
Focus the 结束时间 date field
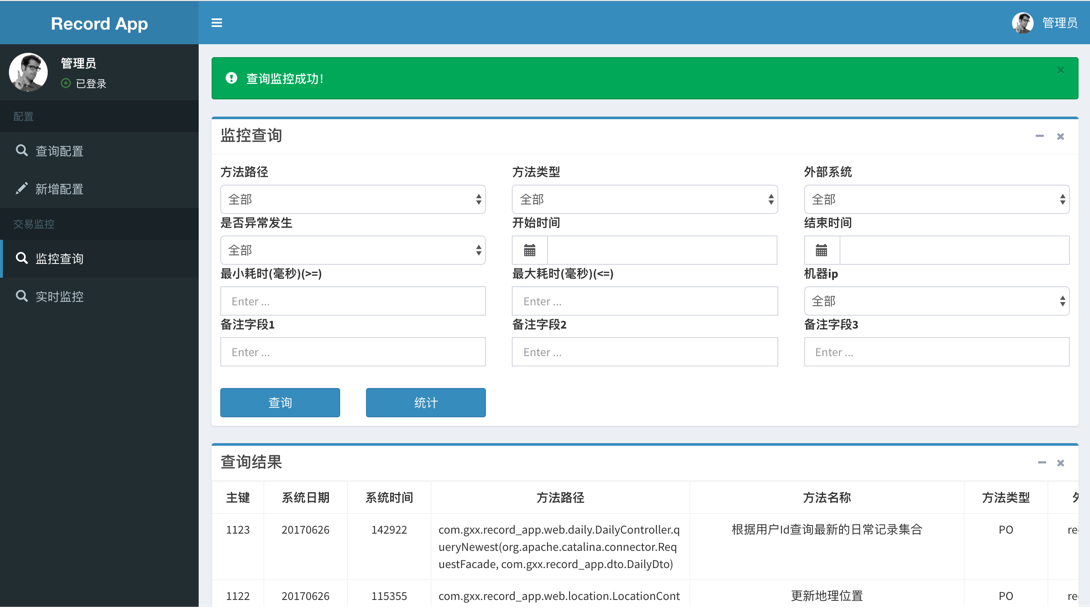954,250
